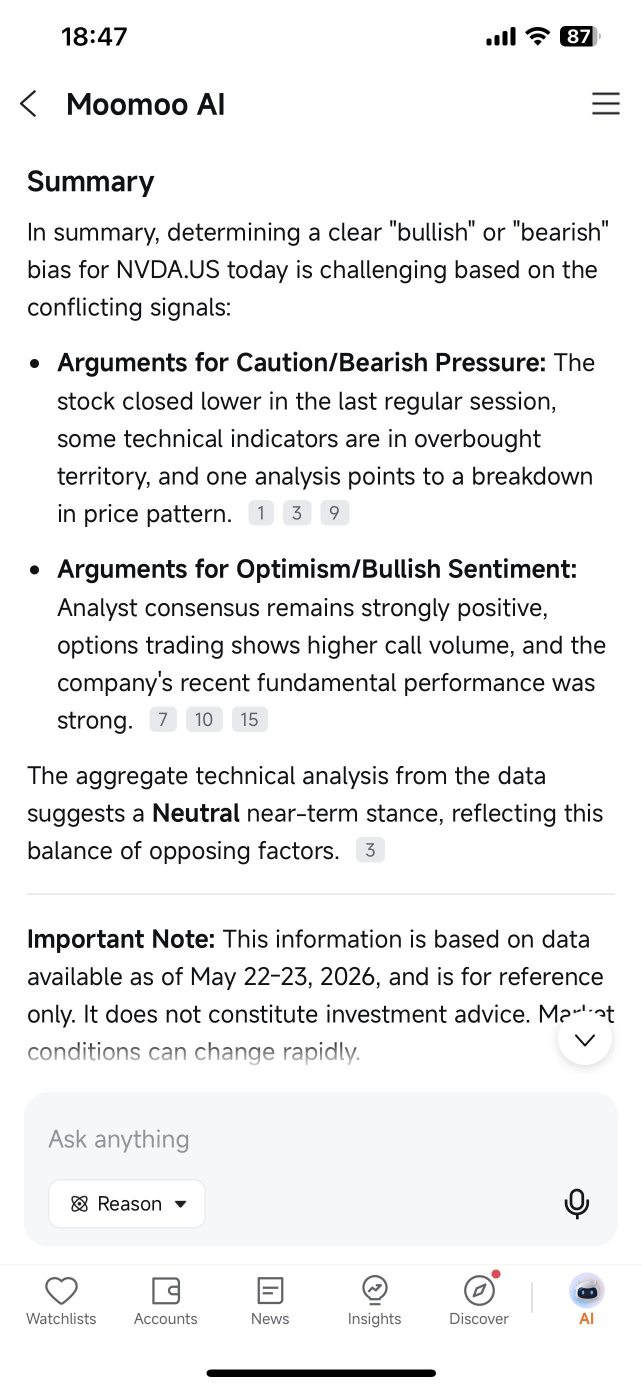Open citation 1 in bearish argument

tap(260, 514)
